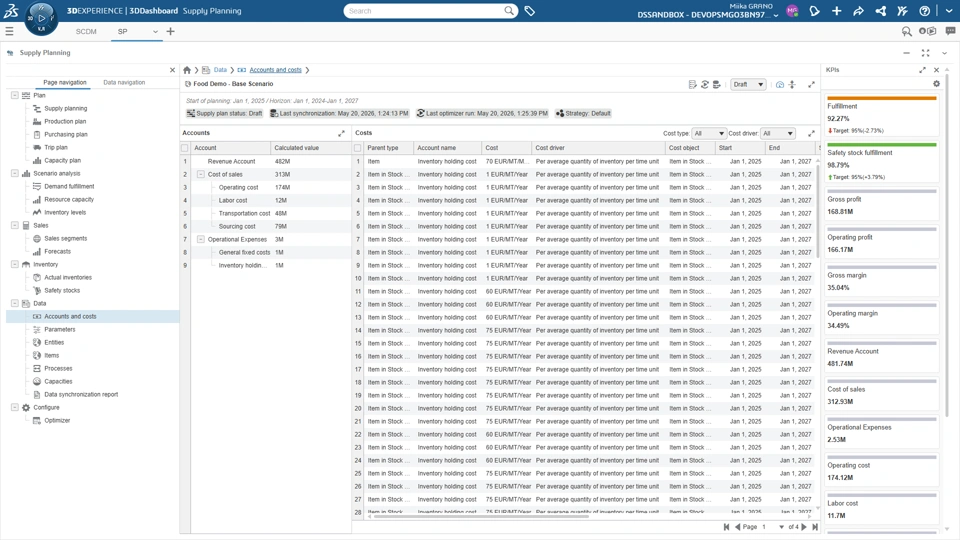Click the synchronize data icon in scenario toolbar
This screenshot has height=540, width=960.
pos(705,84)
